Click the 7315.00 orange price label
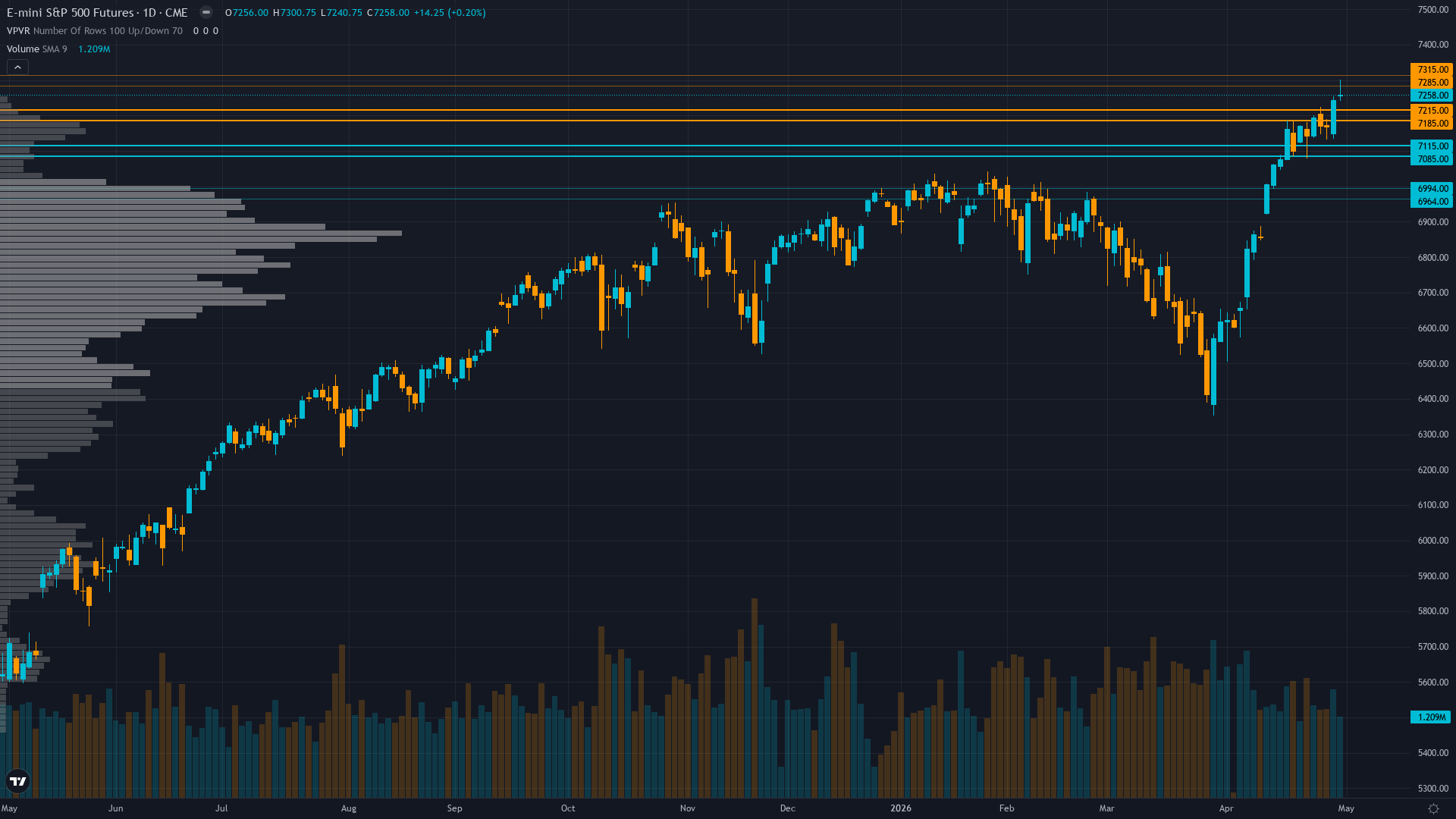Image resolution: width=1456 pixels, height=819 pixels. pos(1432,70)
